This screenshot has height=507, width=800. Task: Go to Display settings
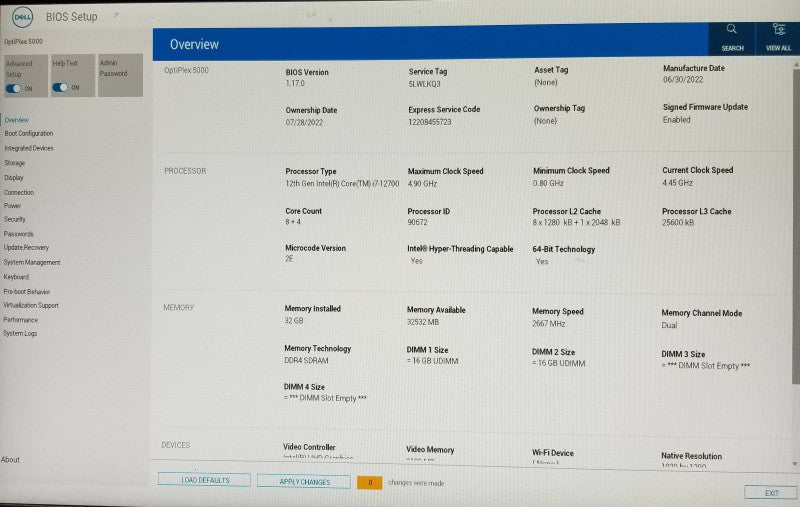pos(14,178)
